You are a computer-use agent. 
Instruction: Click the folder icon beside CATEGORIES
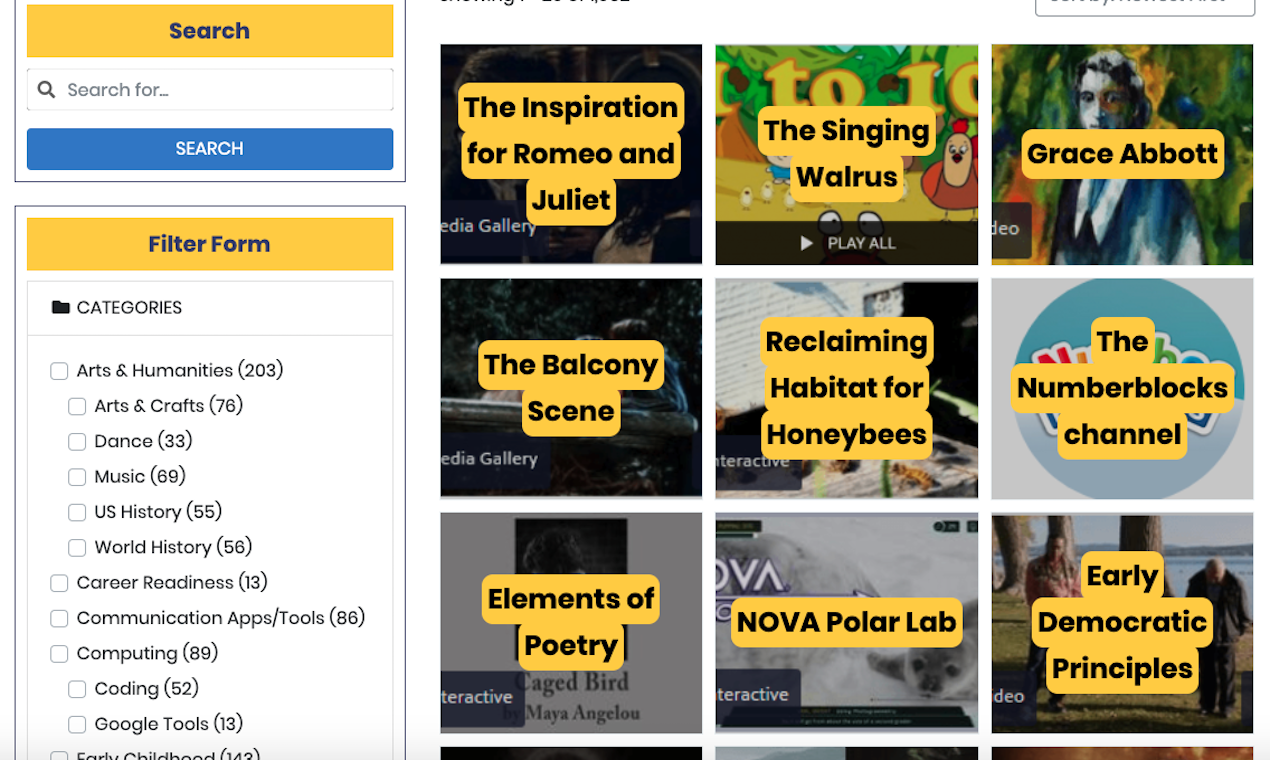click(x=60, y=307)
